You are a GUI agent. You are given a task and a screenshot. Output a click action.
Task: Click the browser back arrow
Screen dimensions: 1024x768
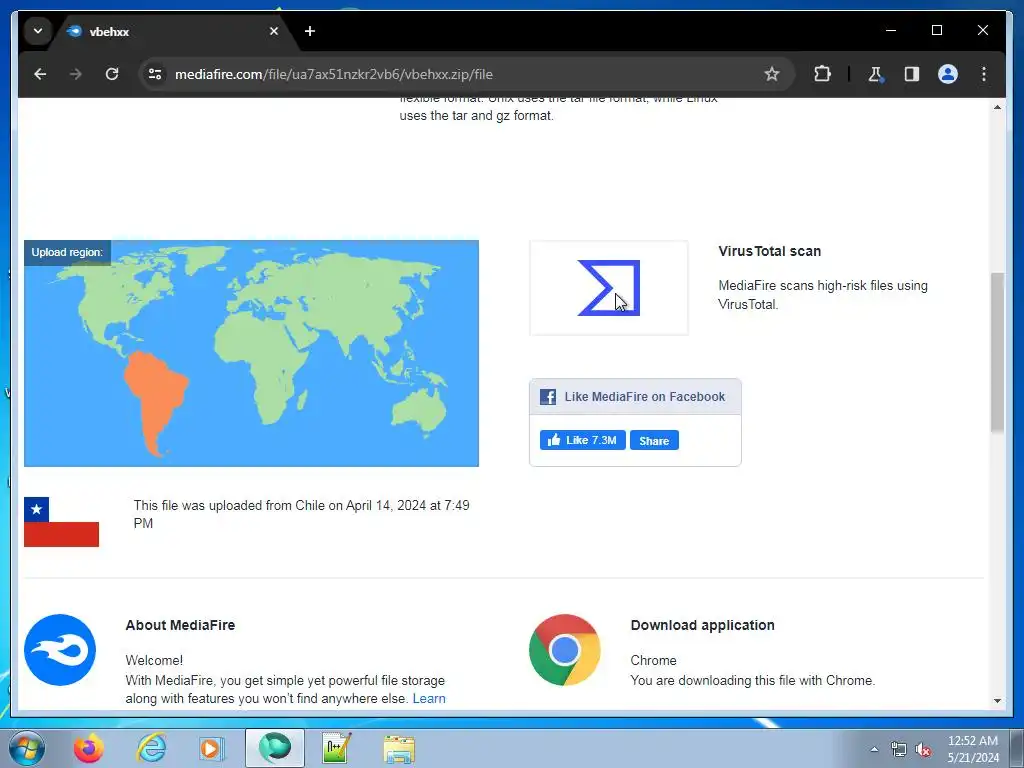point(40,74)
